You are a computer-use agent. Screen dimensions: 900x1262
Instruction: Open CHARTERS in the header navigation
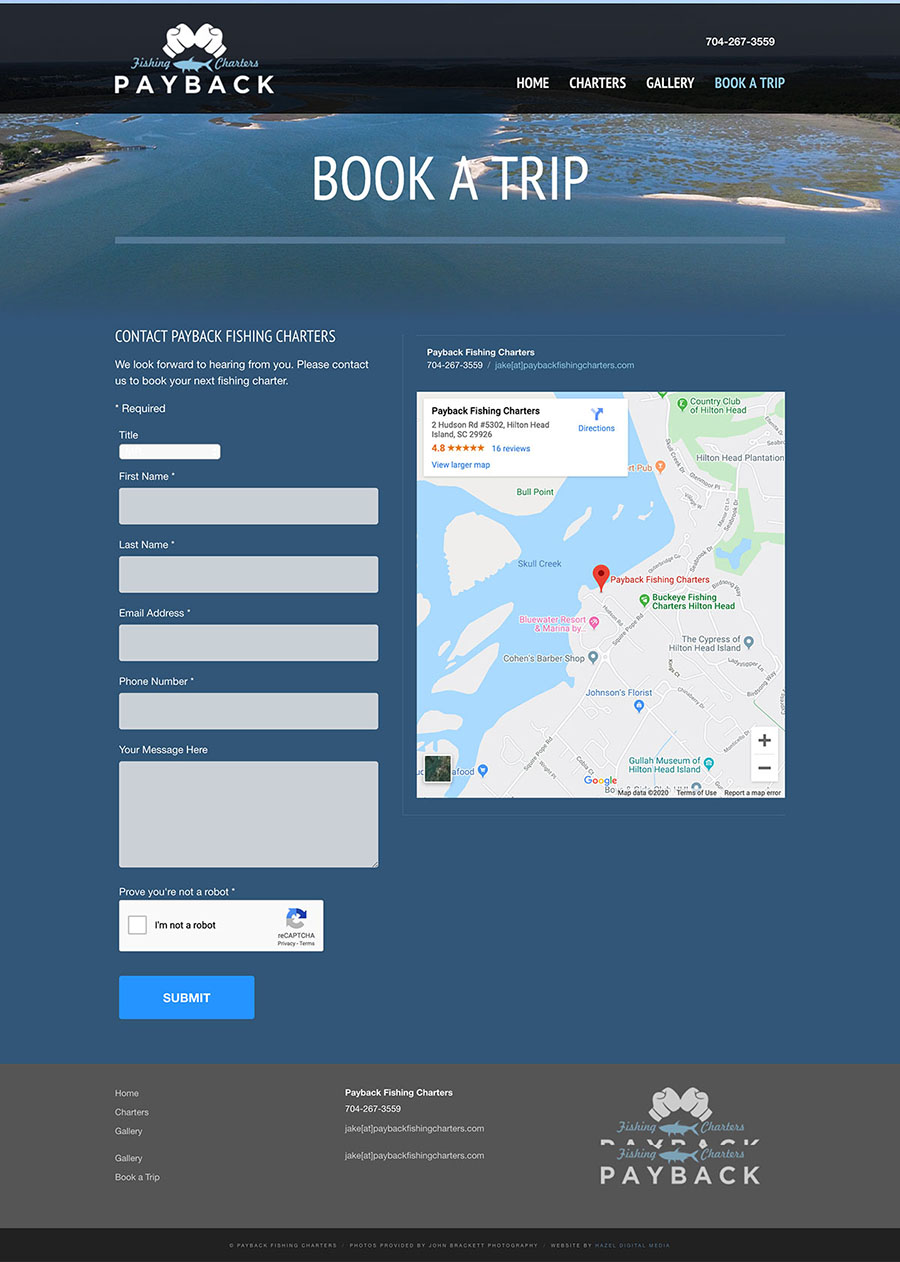pos(597,83)
